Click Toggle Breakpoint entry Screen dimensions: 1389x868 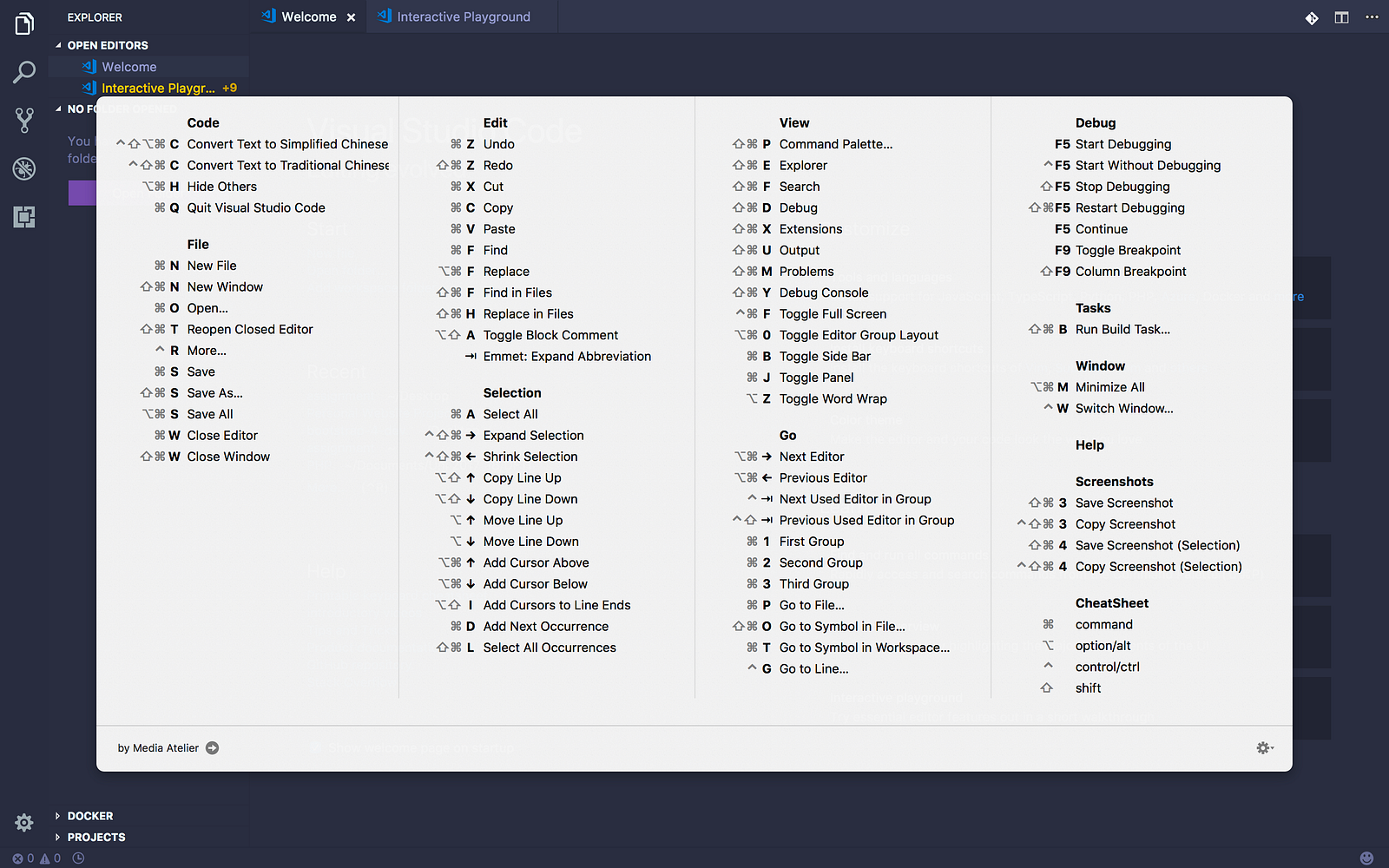click(1128, 250)
